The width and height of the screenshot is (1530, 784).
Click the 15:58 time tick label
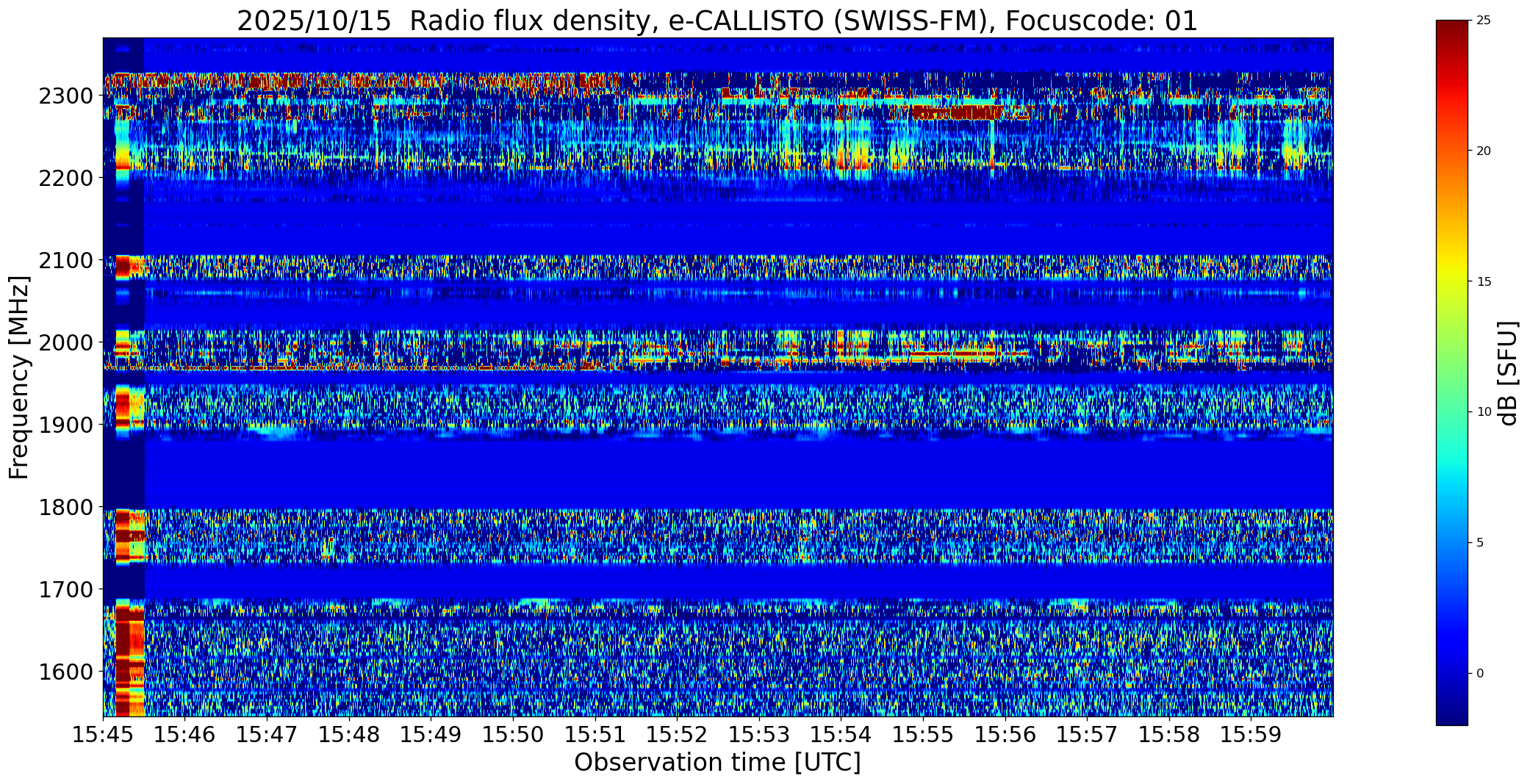(1169, 735)
